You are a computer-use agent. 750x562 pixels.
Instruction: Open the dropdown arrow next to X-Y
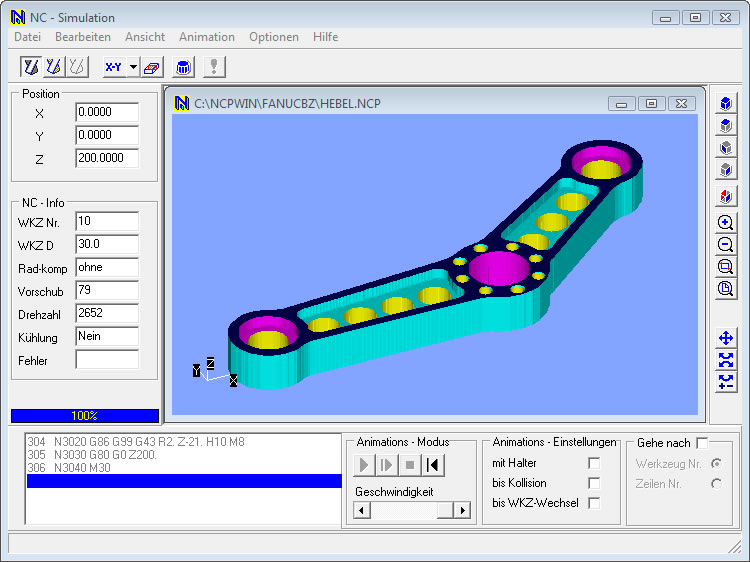click(133, 67)
